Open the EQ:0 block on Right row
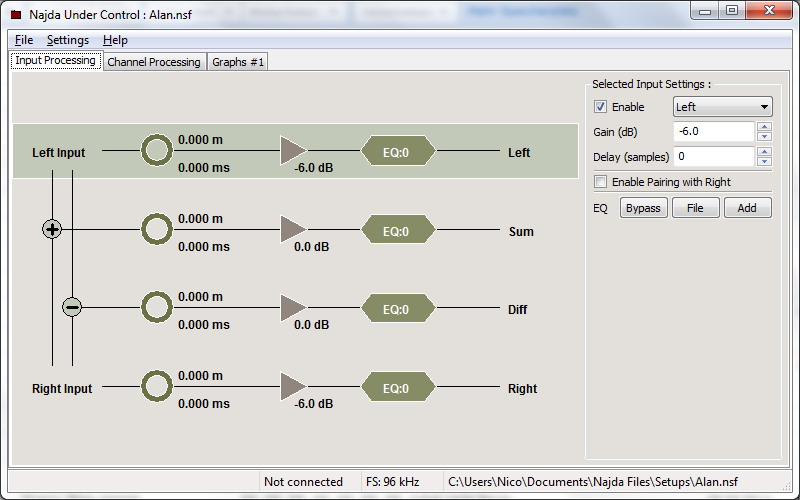Screen dimensions: 800x500 point(398,387)
